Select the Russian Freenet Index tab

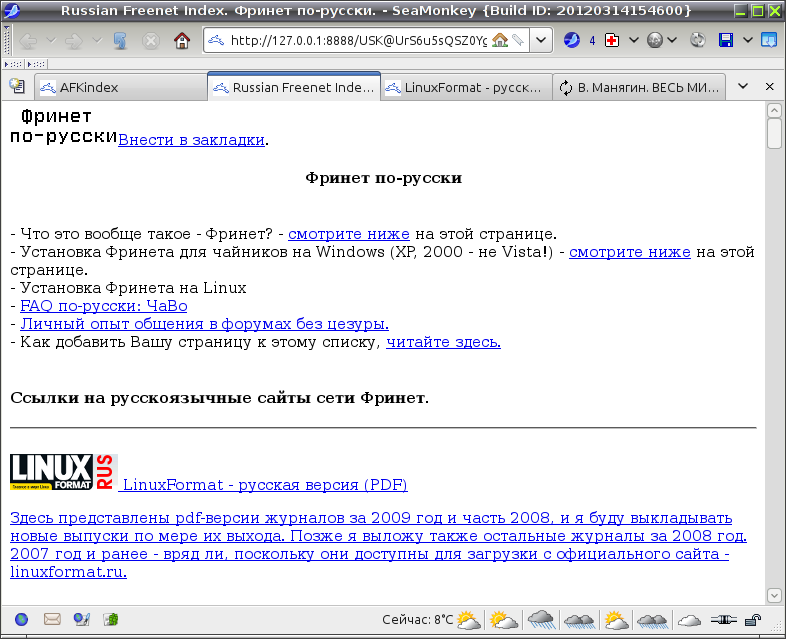pos(294,87)
